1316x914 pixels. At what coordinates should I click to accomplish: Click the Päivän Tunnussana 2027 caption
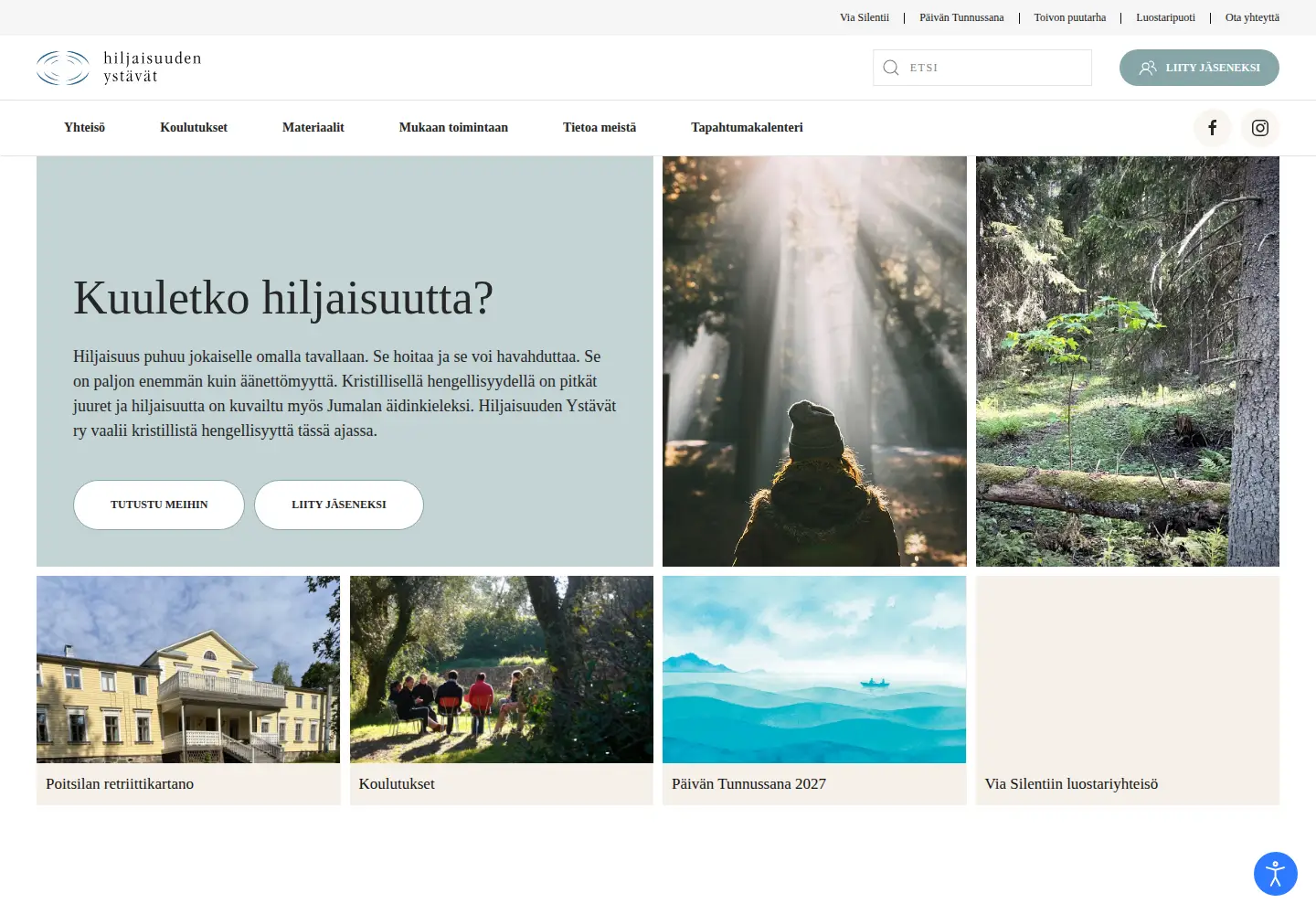[x=748, y=784]
